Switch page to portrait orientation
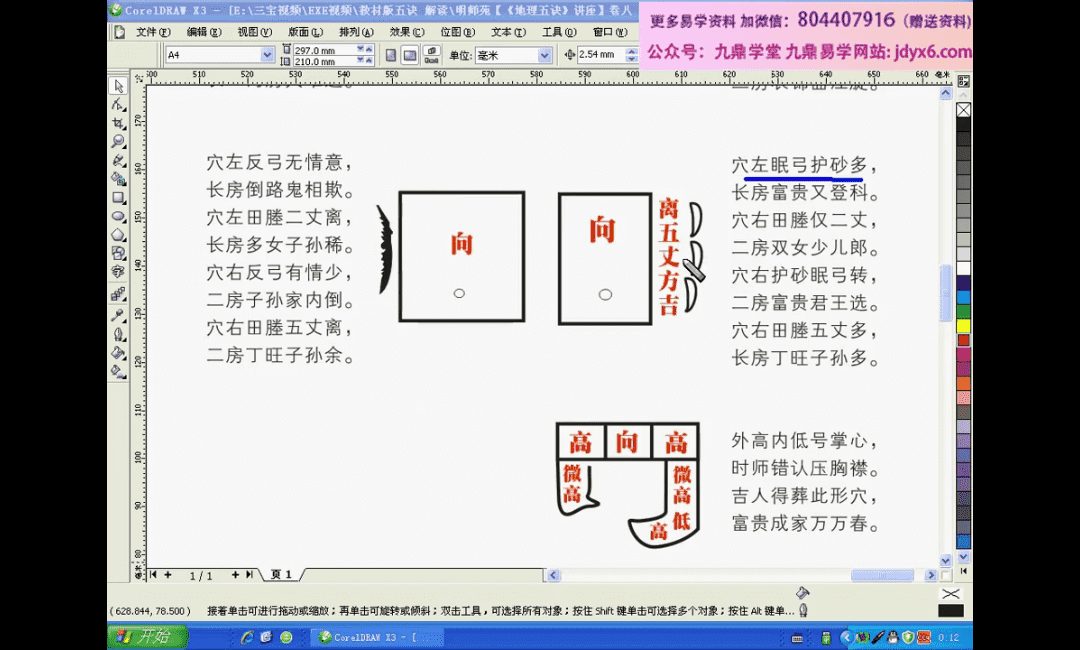Image resolution: width=1080 pixels, height=650 pixels. (x=390, y=55)
